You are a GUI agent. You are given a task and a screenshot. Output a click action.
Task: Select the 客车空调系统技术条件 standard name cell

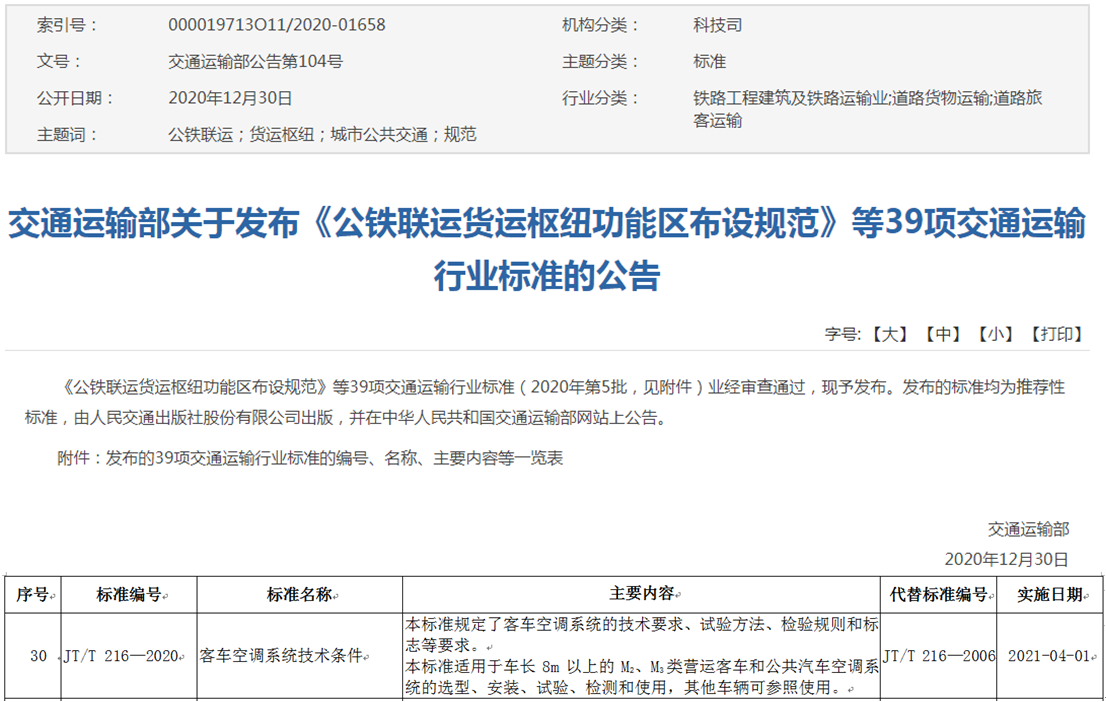click(x=281, y=656)
